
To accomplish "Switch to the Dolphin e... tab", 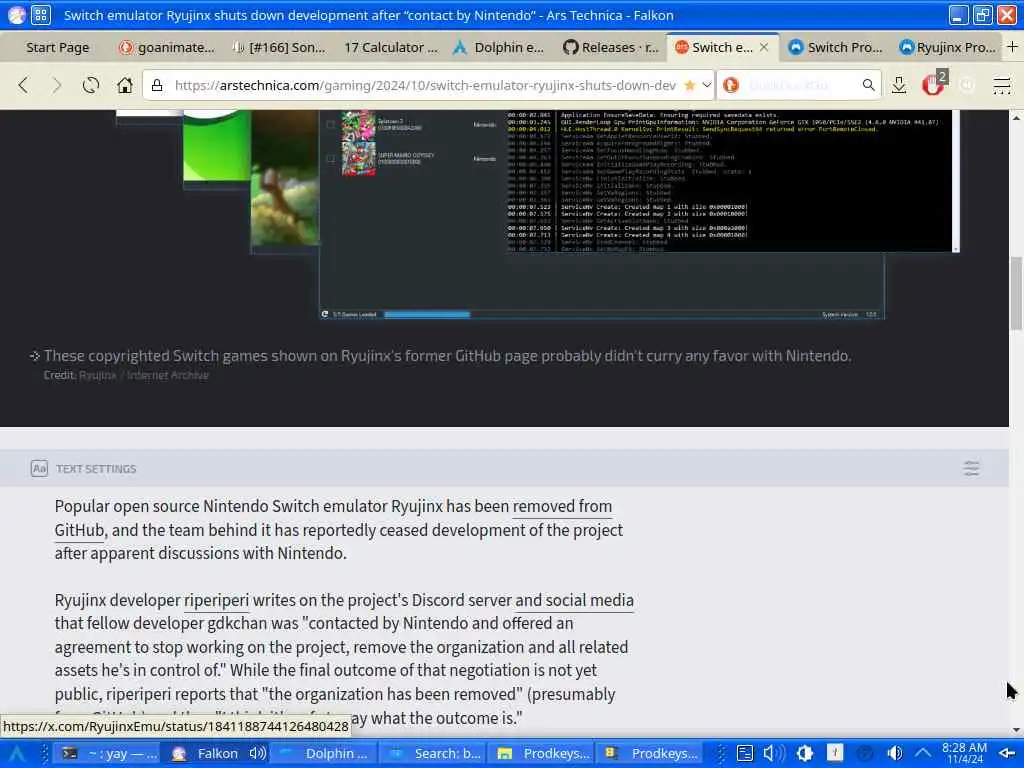I will point(500,48).
